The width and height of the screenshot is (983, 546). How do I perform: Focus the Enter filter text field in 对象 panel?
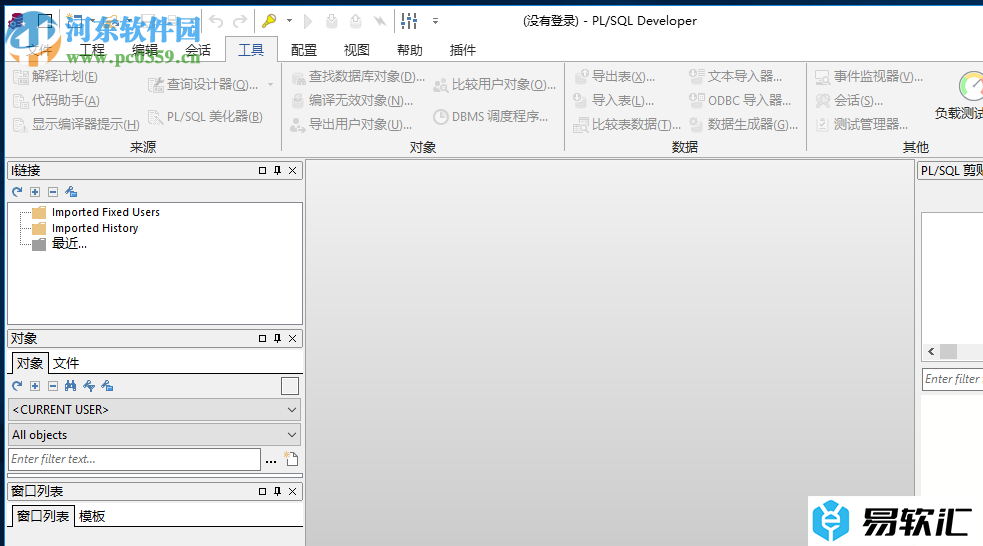click(134, 459)
